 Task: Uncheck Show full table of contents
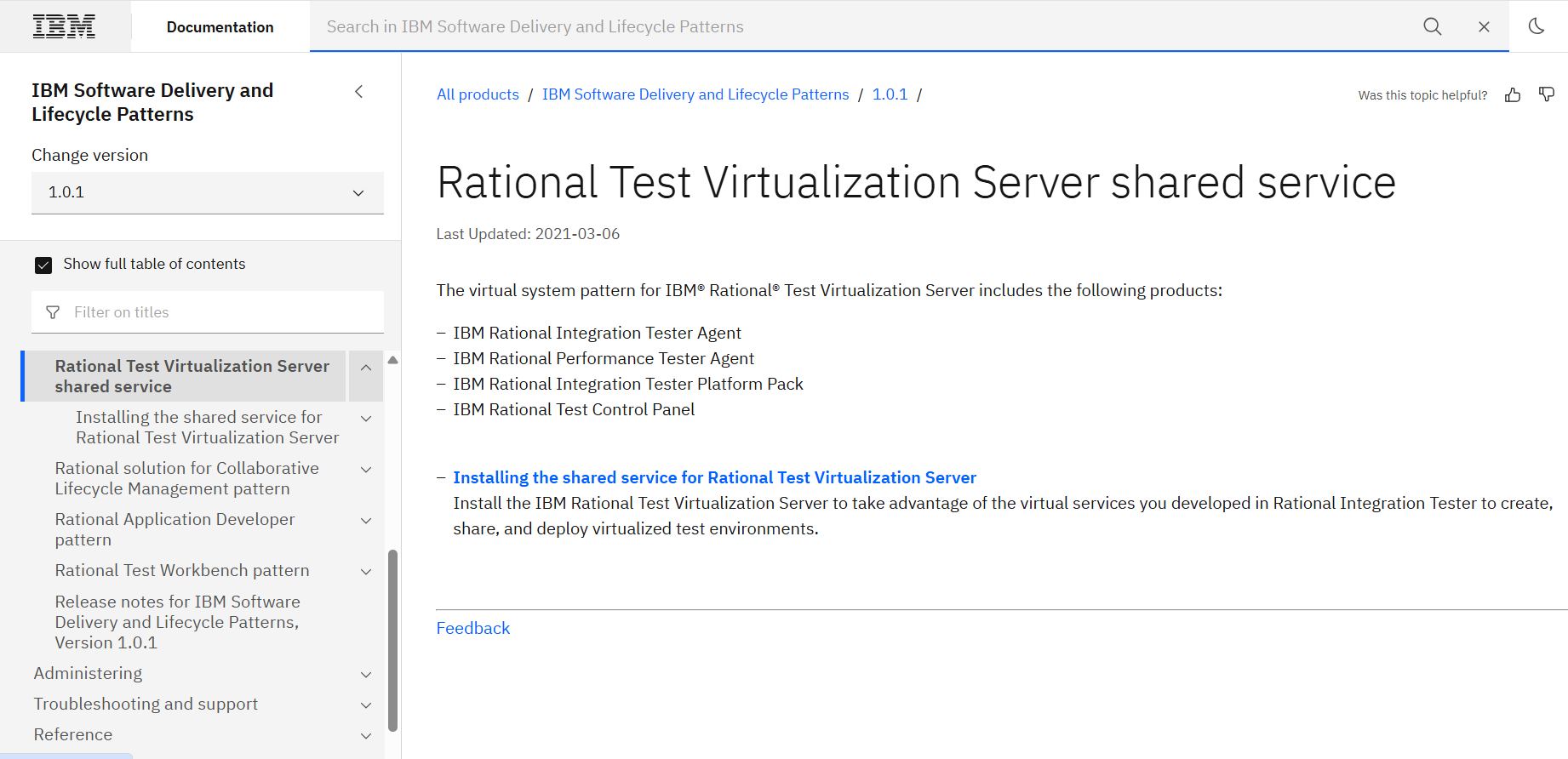pyautogui.click(x=43, y=265)
